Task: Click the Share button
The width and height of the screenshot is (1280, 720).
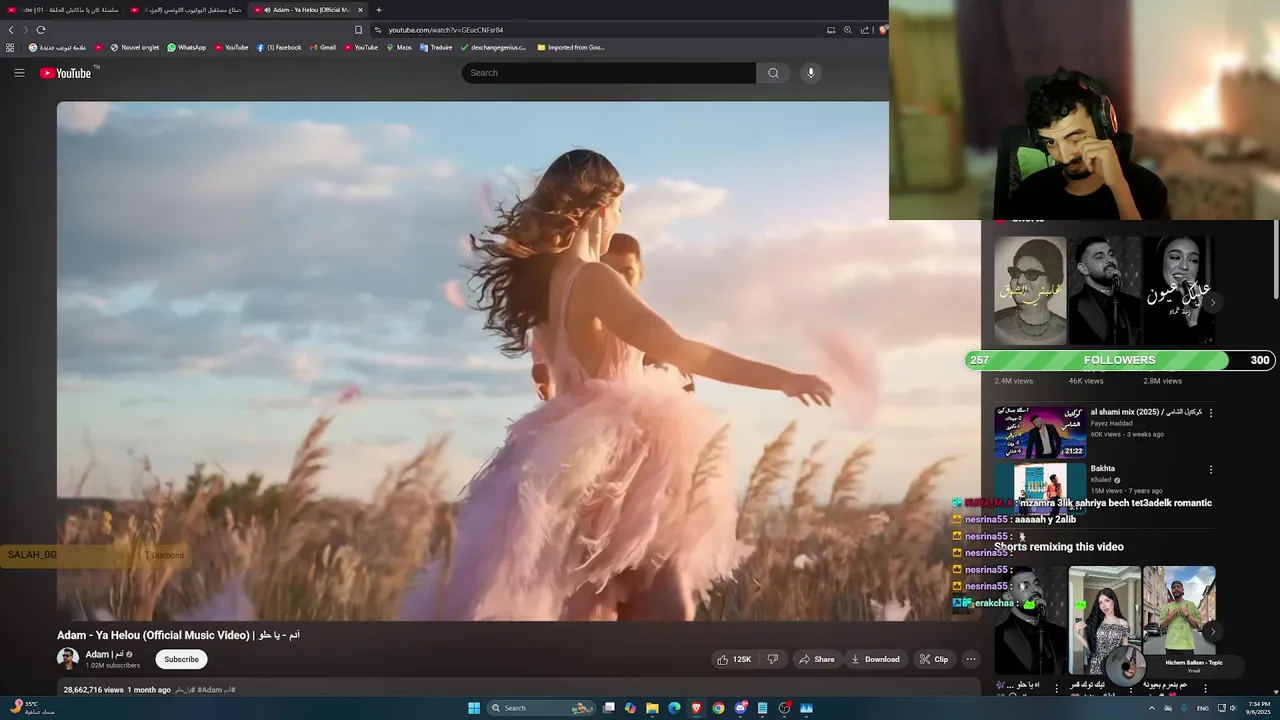Action: [x=816, y=659]
